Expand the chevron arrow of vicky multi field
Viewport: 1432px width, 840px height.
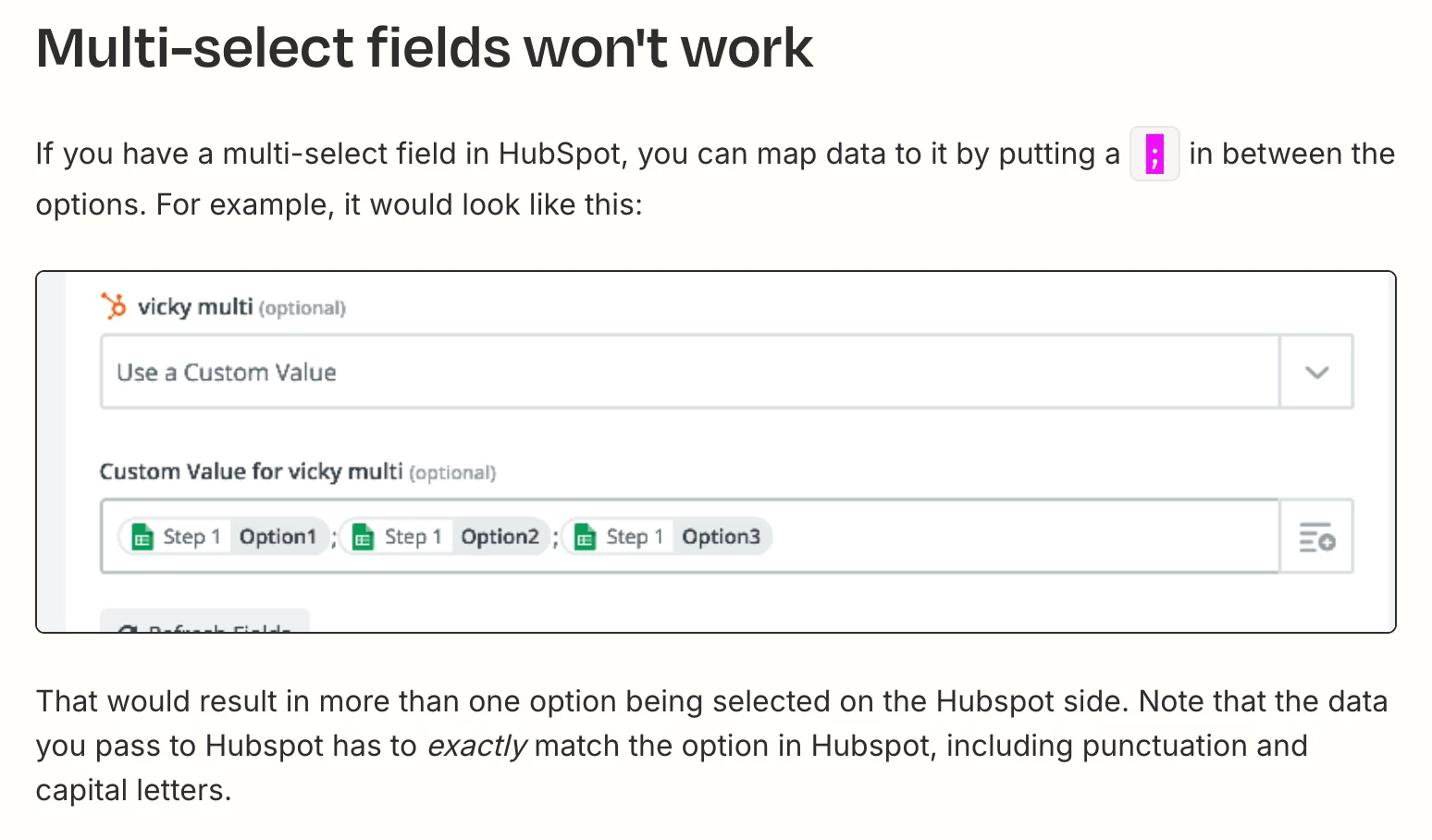(x=1316, y=372)
